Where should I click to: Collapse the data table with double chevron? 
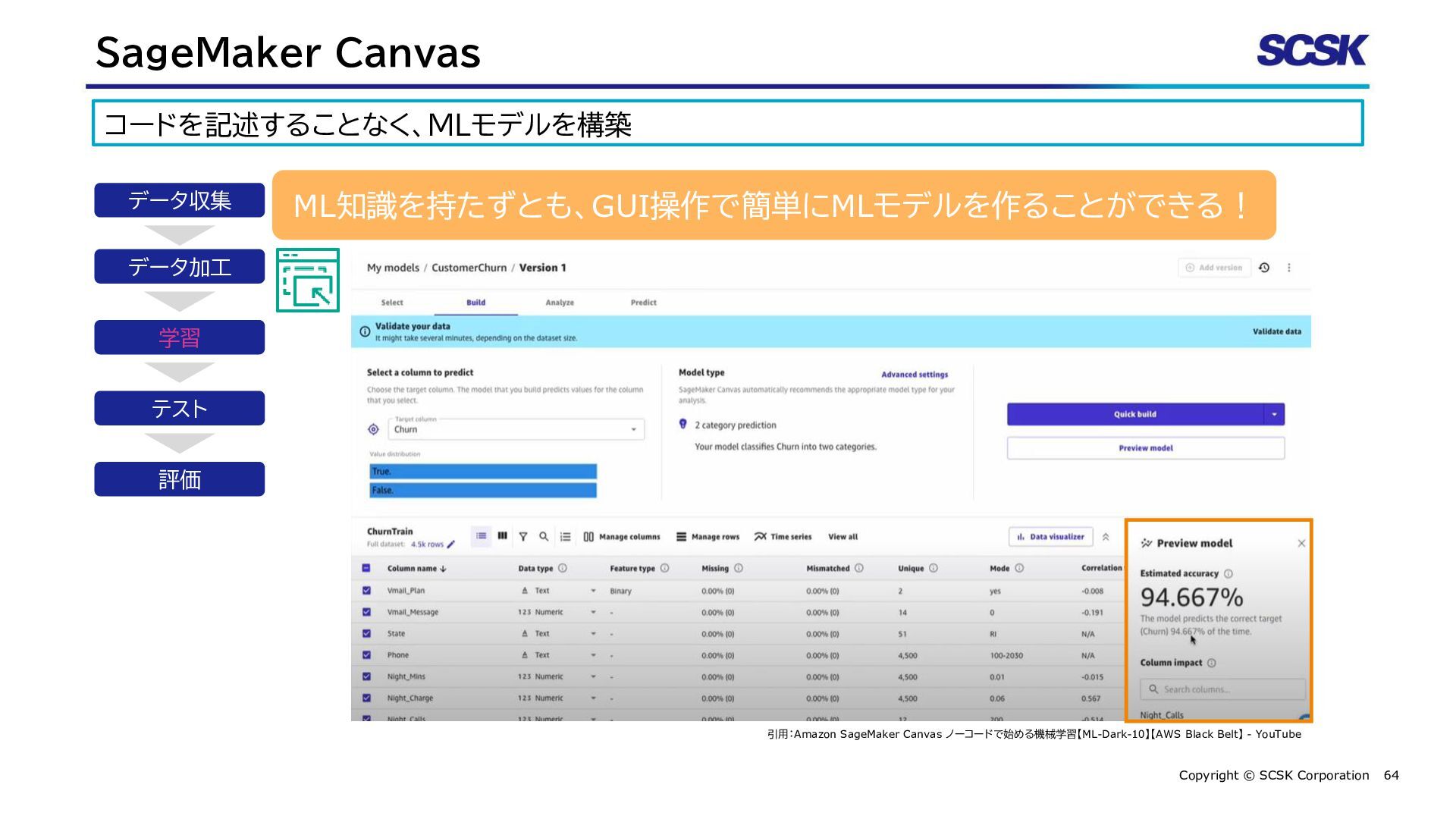pyautogui.click(x=1106, y=536)
